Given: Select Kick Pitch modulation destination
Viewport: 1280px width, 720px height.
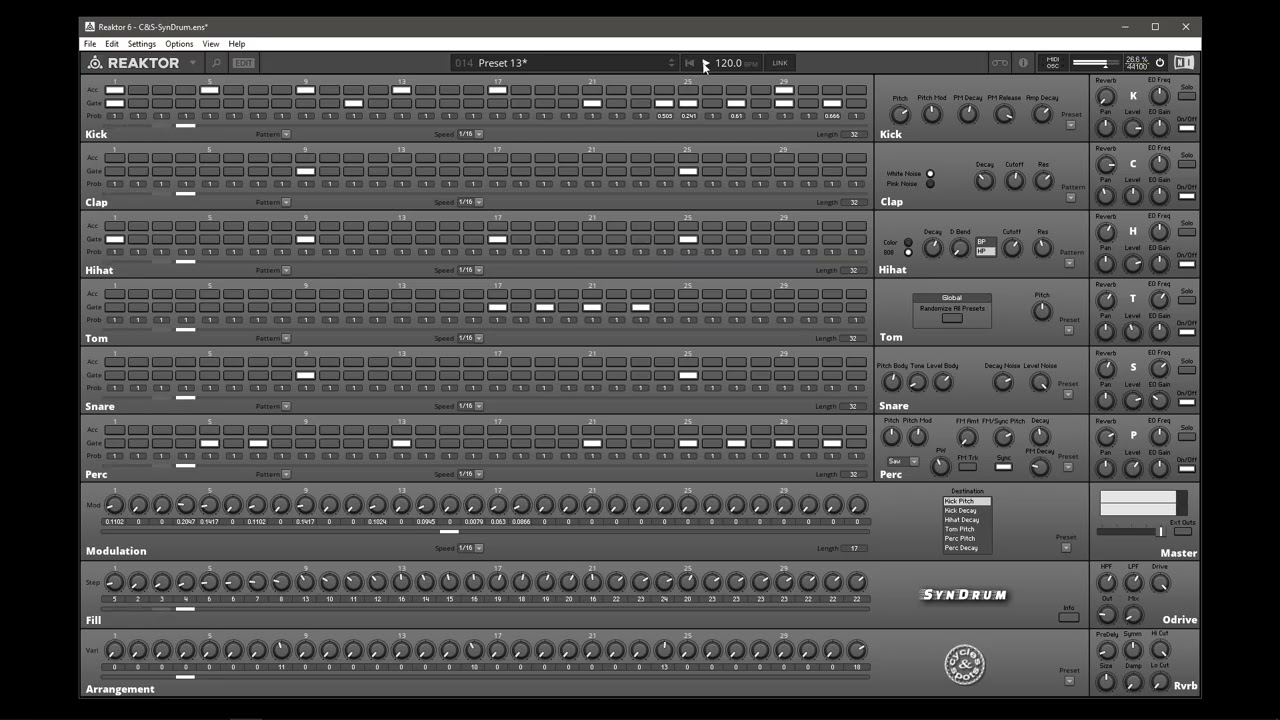Looking at the screenshot, I should (967, 501).
